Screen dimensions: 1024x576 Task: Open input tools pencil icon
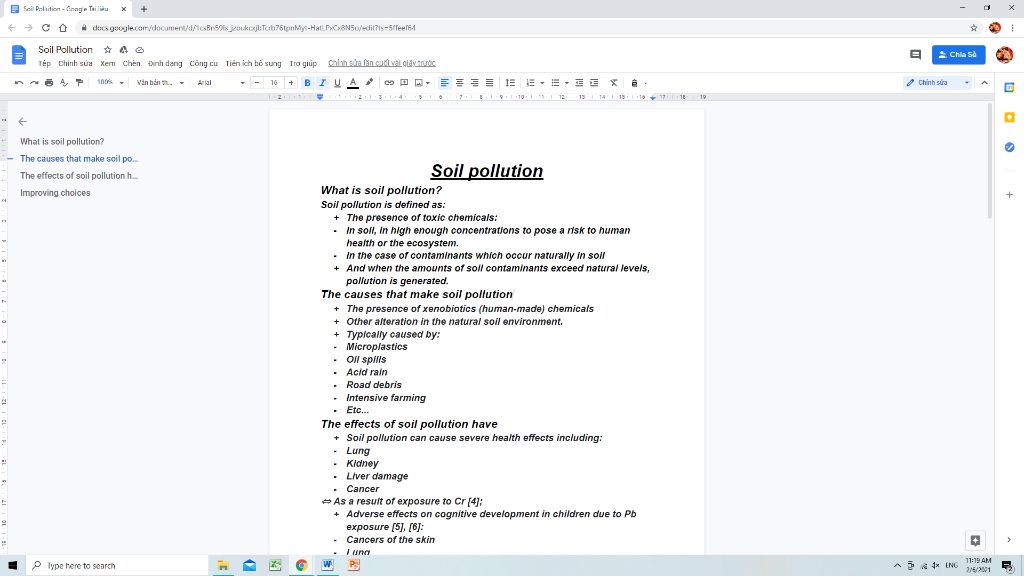coord(634,83)
